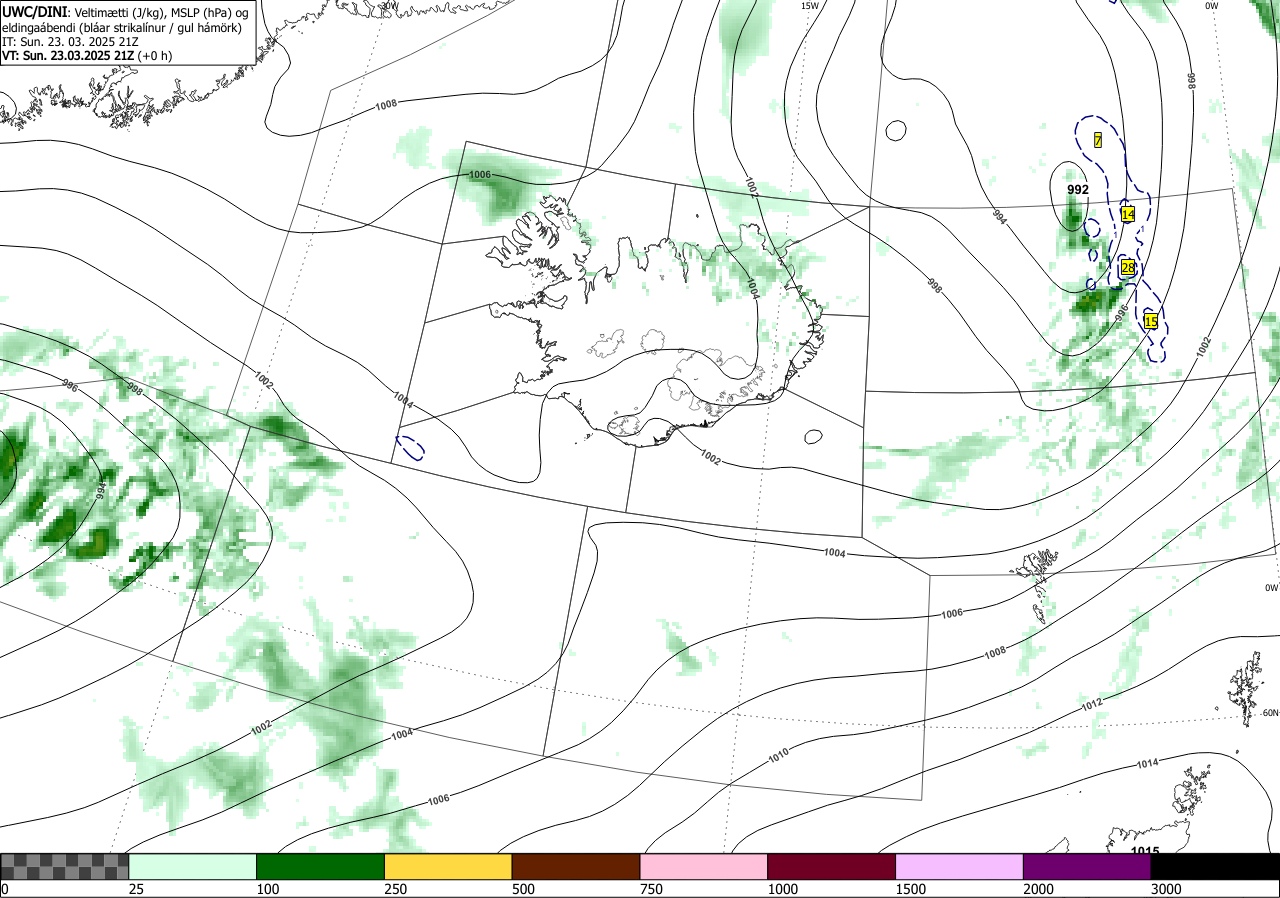Click the "1014" isobar label
1280x898 pixels.
pos(1147,763)
